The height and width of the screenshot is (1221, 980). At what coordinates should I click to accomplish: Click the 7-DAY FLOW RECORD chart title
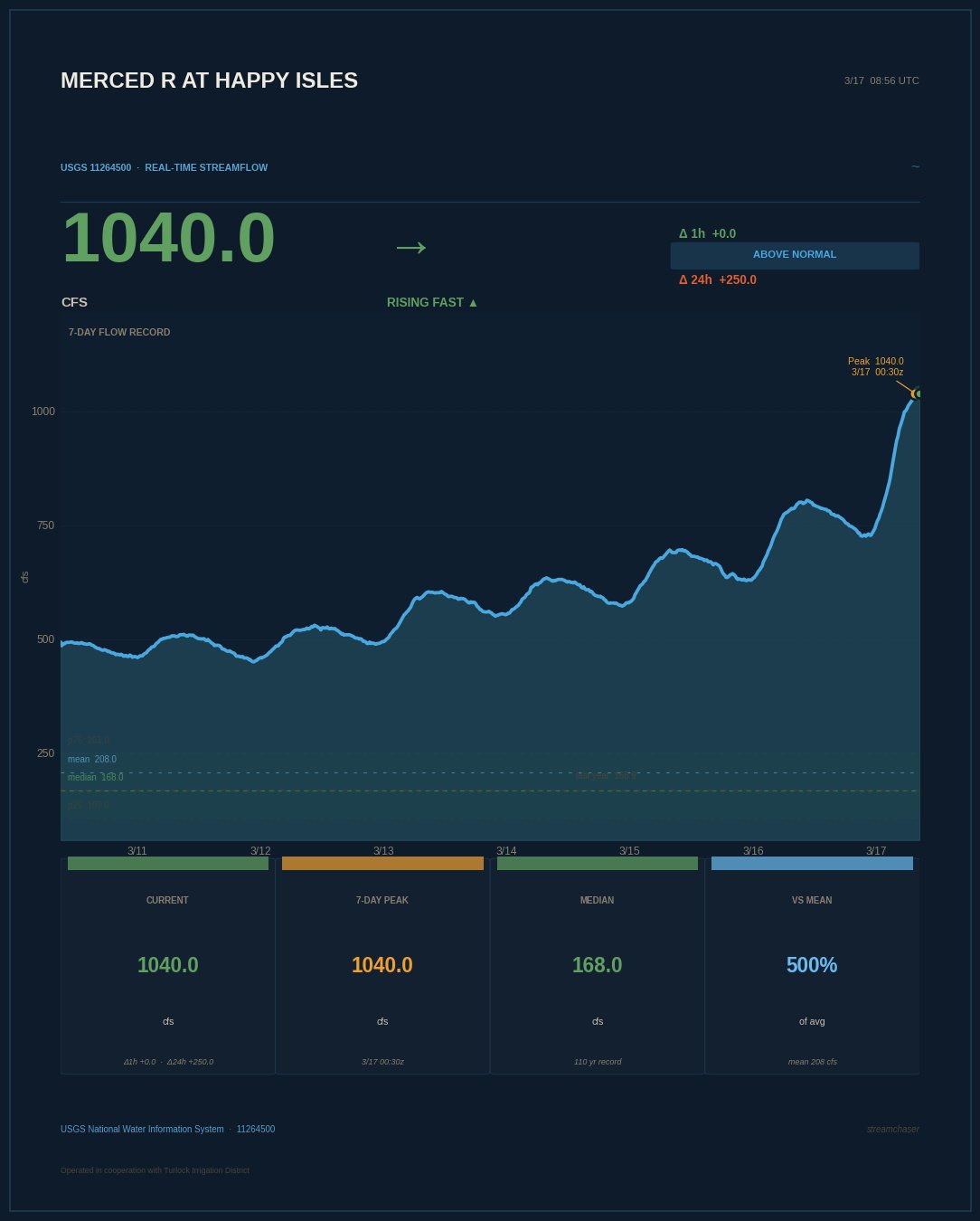pyautogui.click(x=119, y=332)
